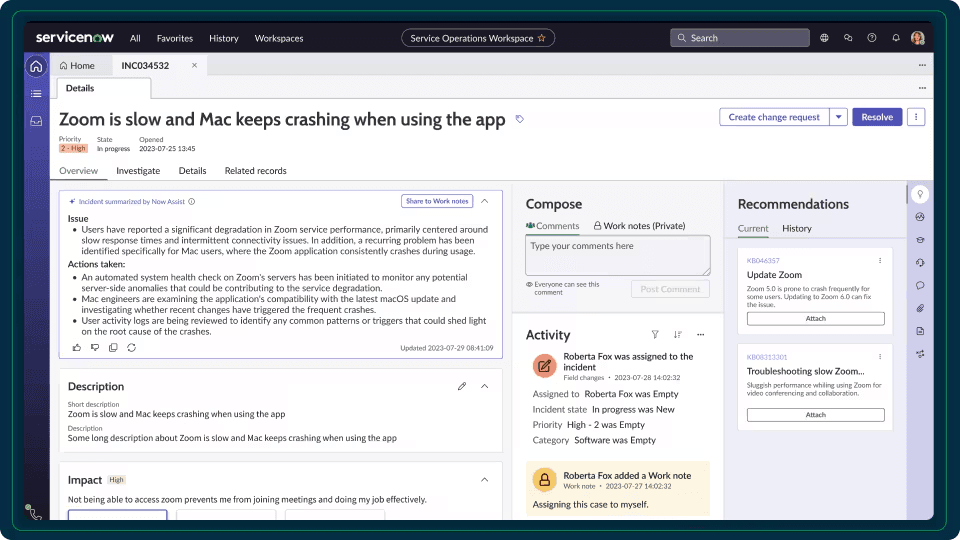Open the list icon in left sidebar

tap(36, 94)
